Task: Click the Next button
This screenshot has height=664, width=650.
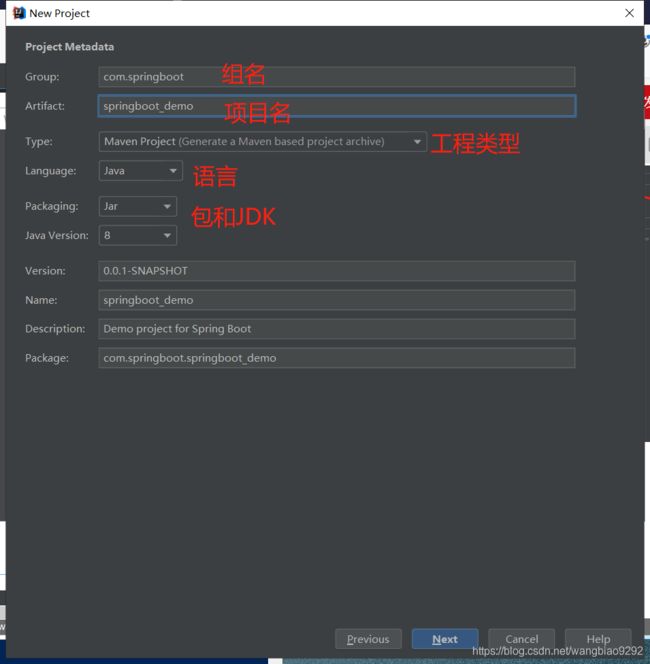Action: coord(445,639)
